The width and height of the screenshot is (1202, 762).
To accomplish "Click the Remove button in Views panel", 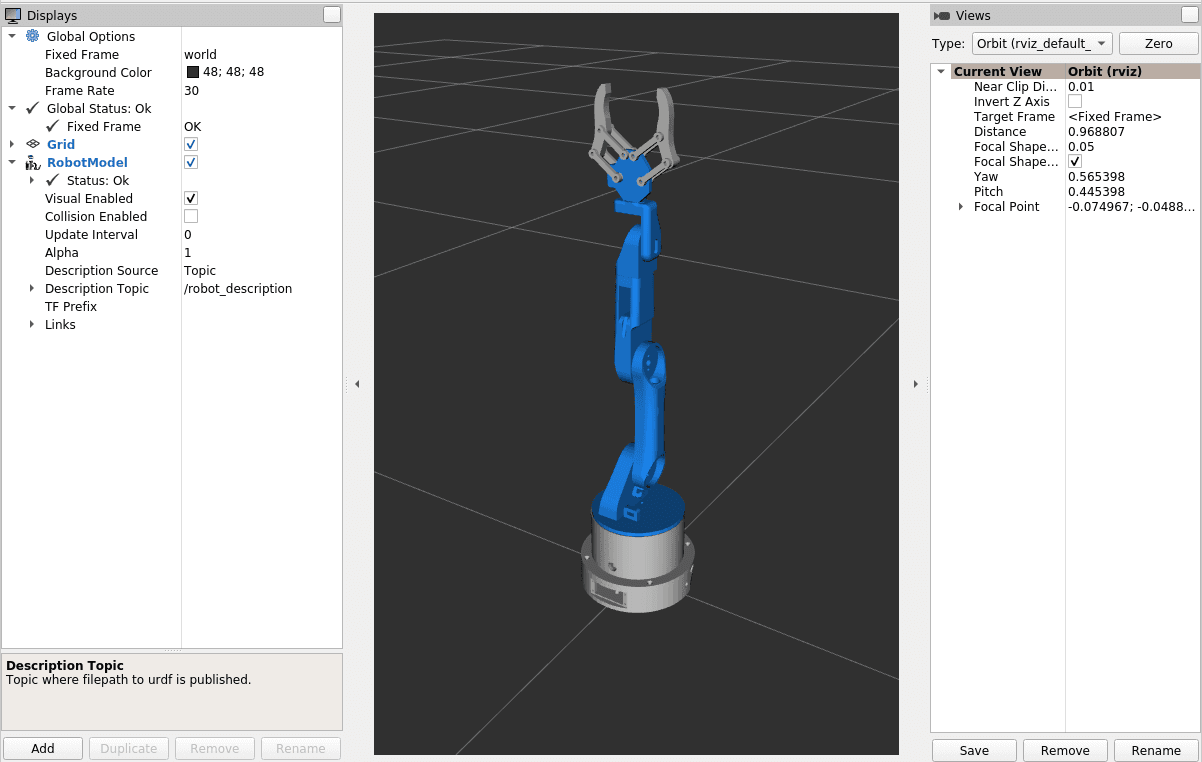I will click(1065, 750).
